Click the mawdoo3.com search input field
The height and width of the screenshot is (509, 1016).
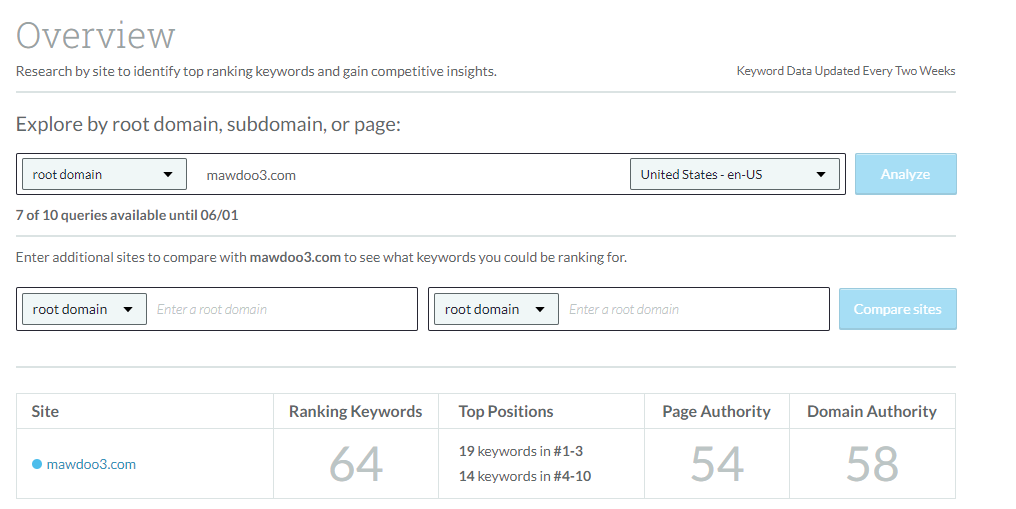[x=408, y=175]
